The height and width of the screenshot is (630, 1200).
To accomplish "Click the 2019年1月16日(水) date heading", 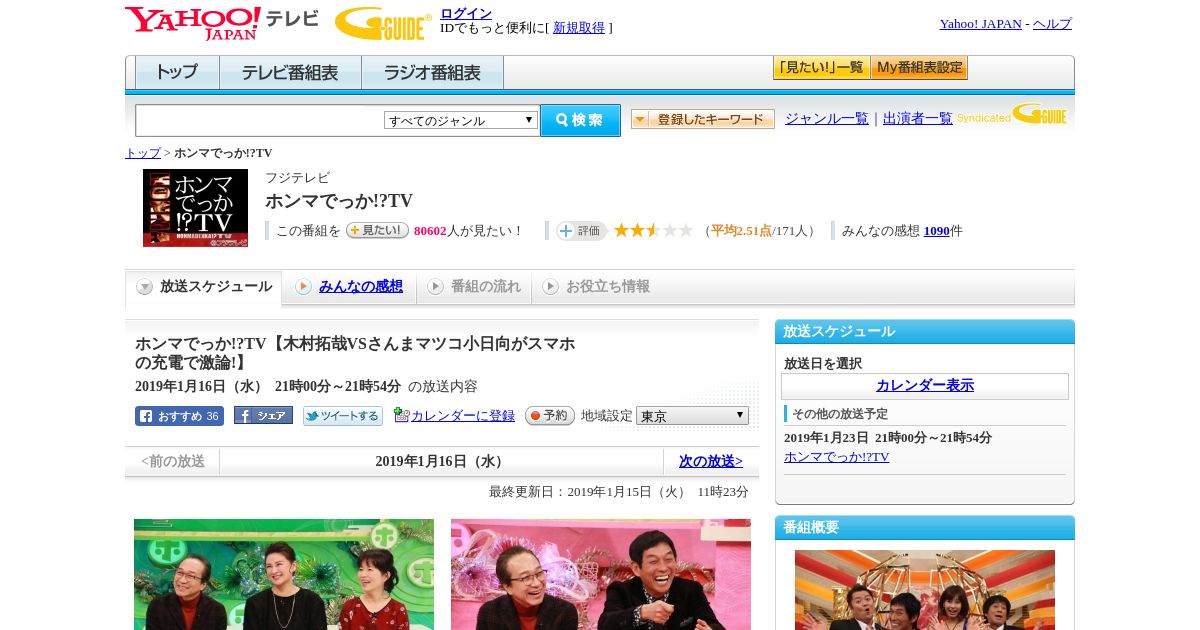I will point(441,462).
